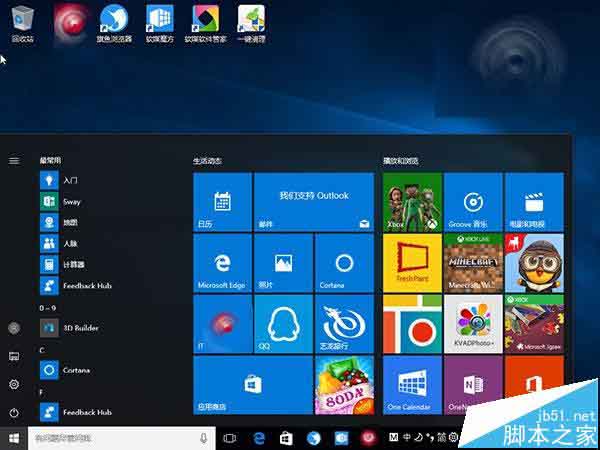600x450 pixels.
Task: Launch the 软媒魔方 desktop shortcut
Action: pos(160,24)
